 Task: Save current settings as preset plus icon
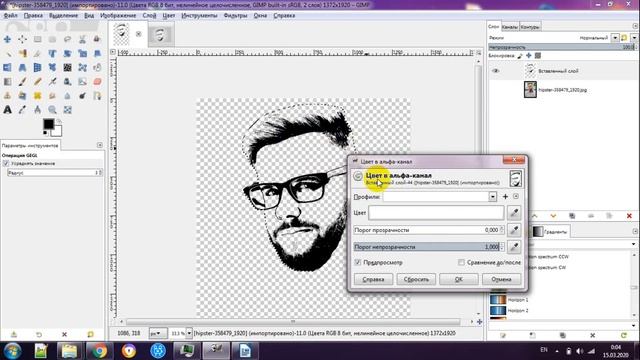pos(505,197)
